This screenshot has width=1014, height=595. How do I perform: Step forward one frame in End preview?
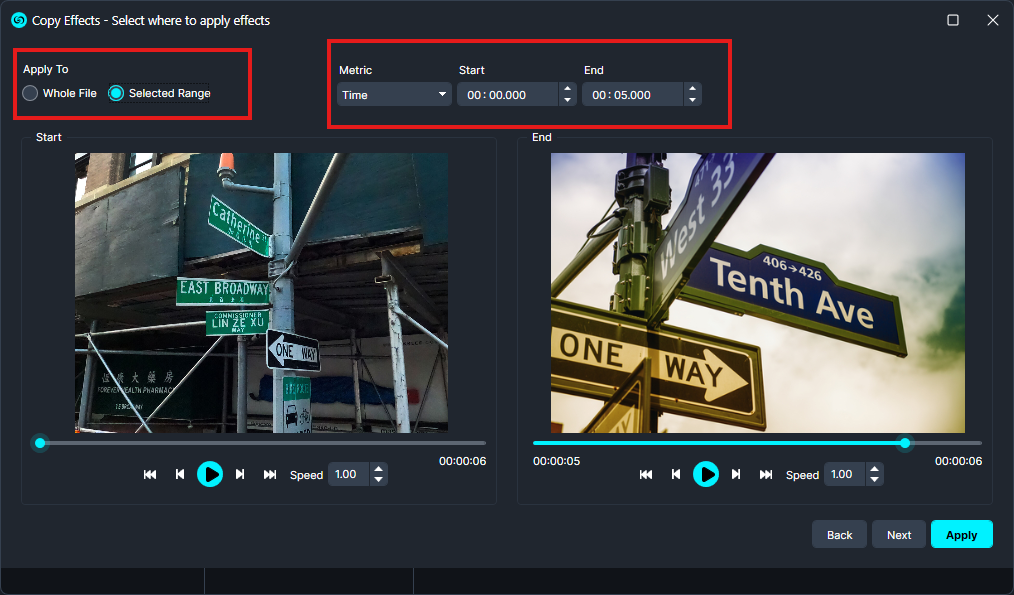tap(736, 474)
